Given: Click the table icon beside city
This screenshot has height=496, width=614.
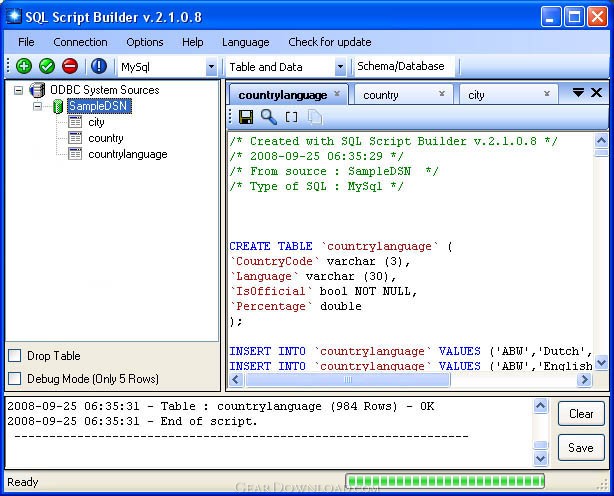Looking at the screenshot, I should pos(75,122).
